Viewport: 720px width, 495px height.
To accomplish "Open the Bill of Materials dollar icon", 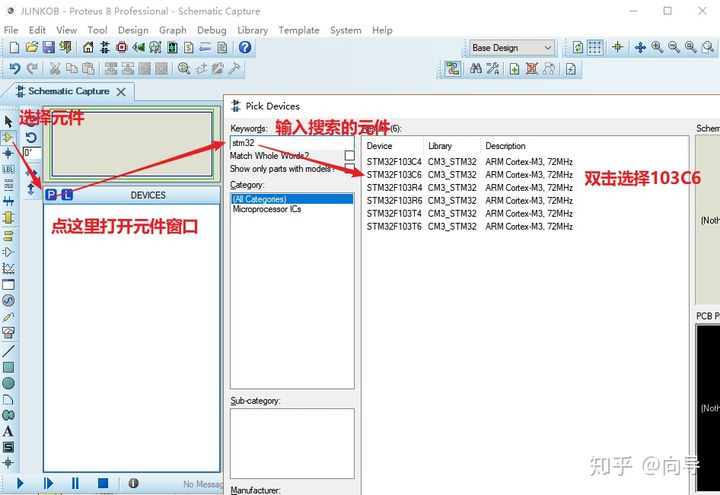I will click(189, 47).
